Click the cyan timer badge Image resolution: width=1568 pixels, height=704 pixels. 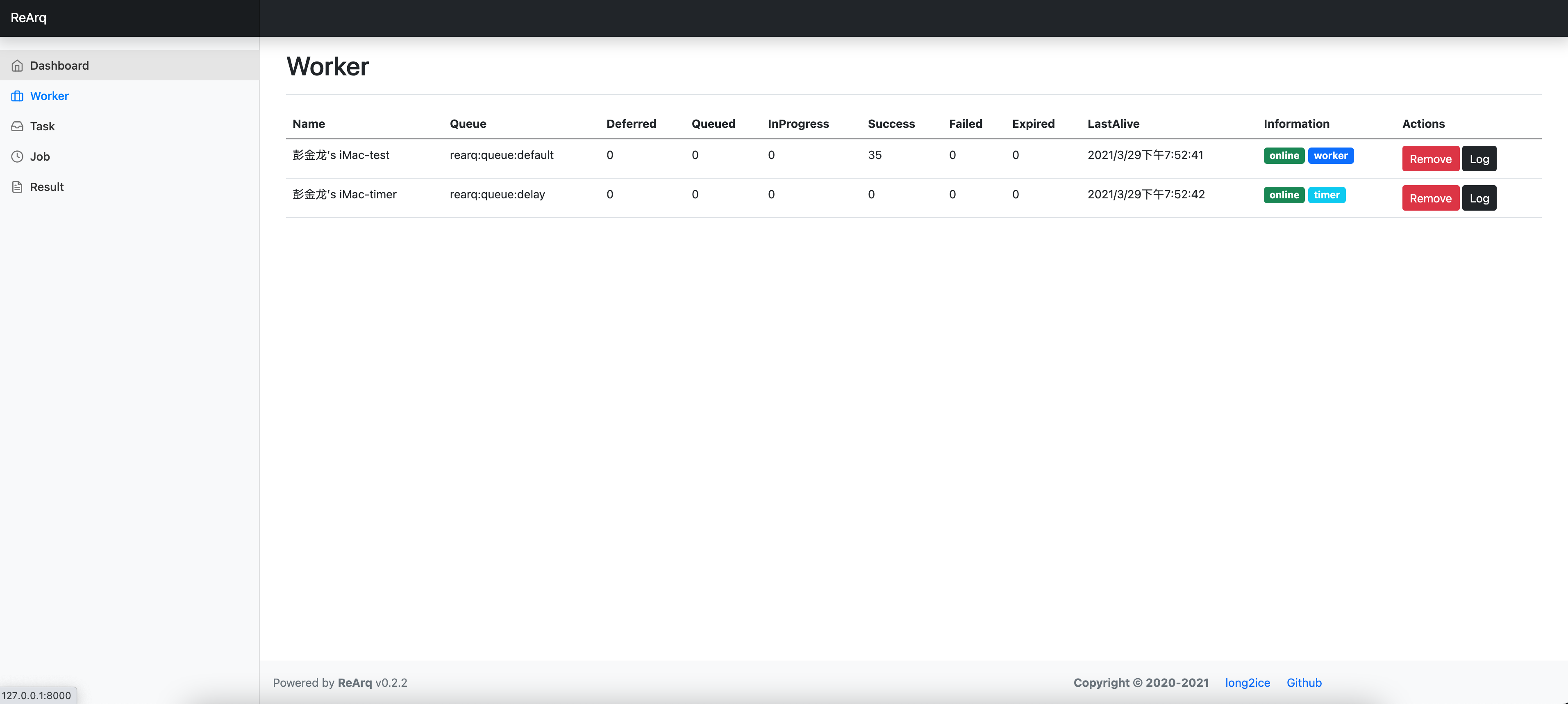click(x=1326, y=195)
